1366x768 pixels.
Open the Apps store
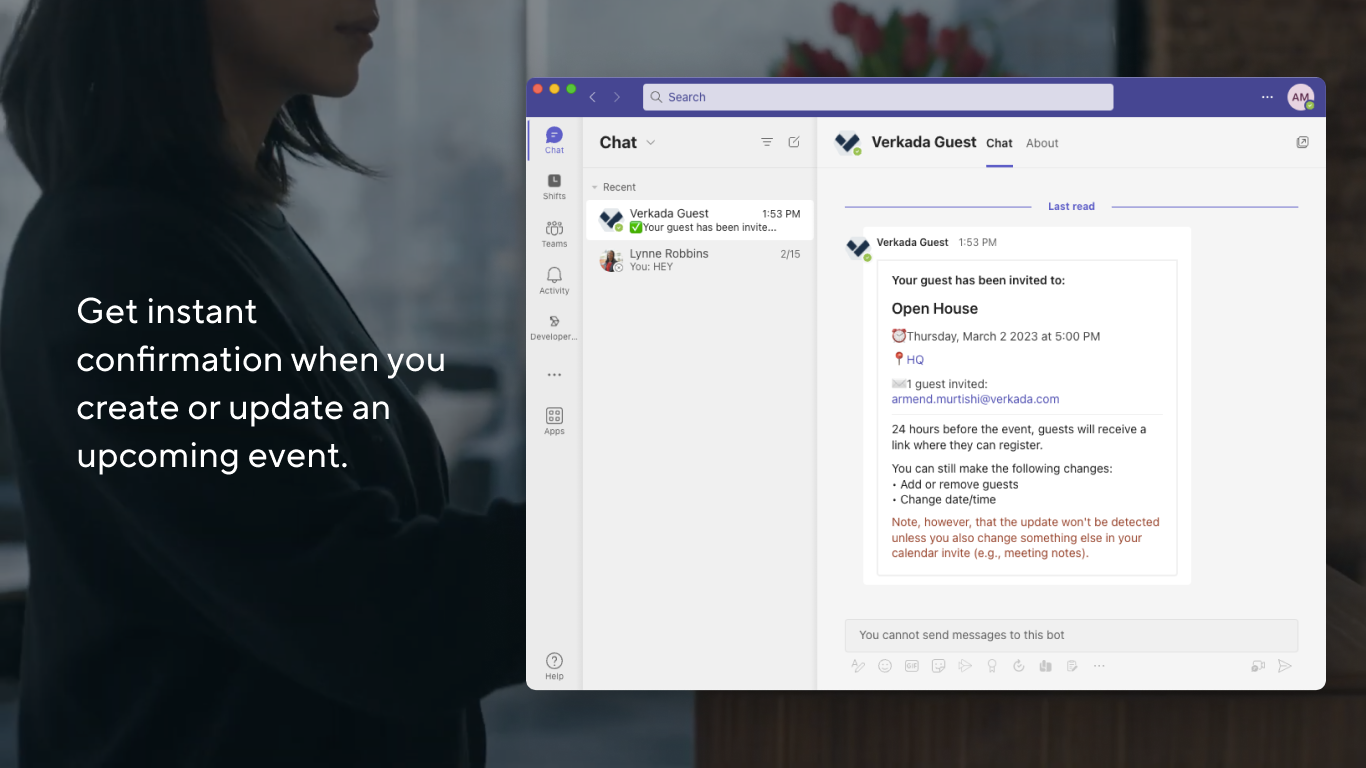[554, 421]
